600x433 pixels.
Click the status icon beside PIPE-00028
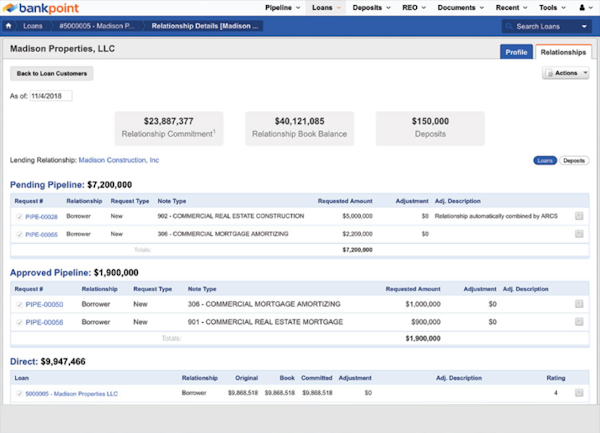[20, 215]
